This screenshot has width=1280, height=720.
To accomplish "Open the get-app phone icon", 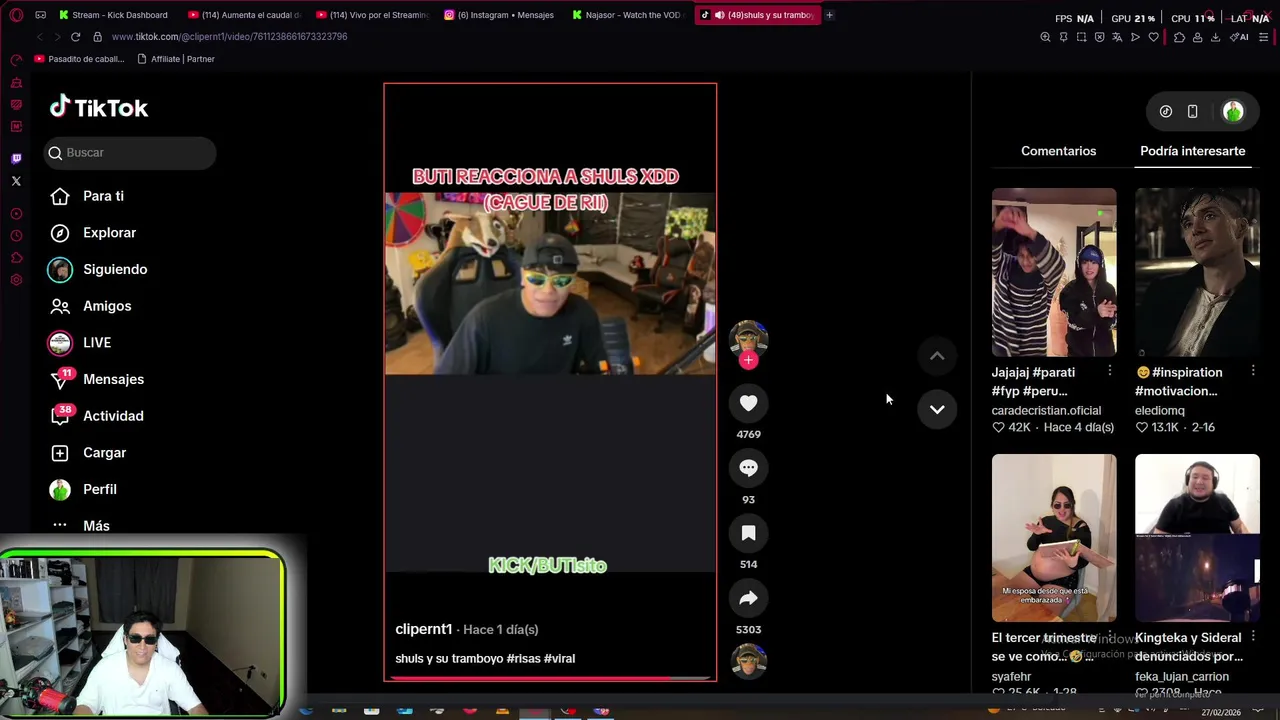I will pos(1192,111).
